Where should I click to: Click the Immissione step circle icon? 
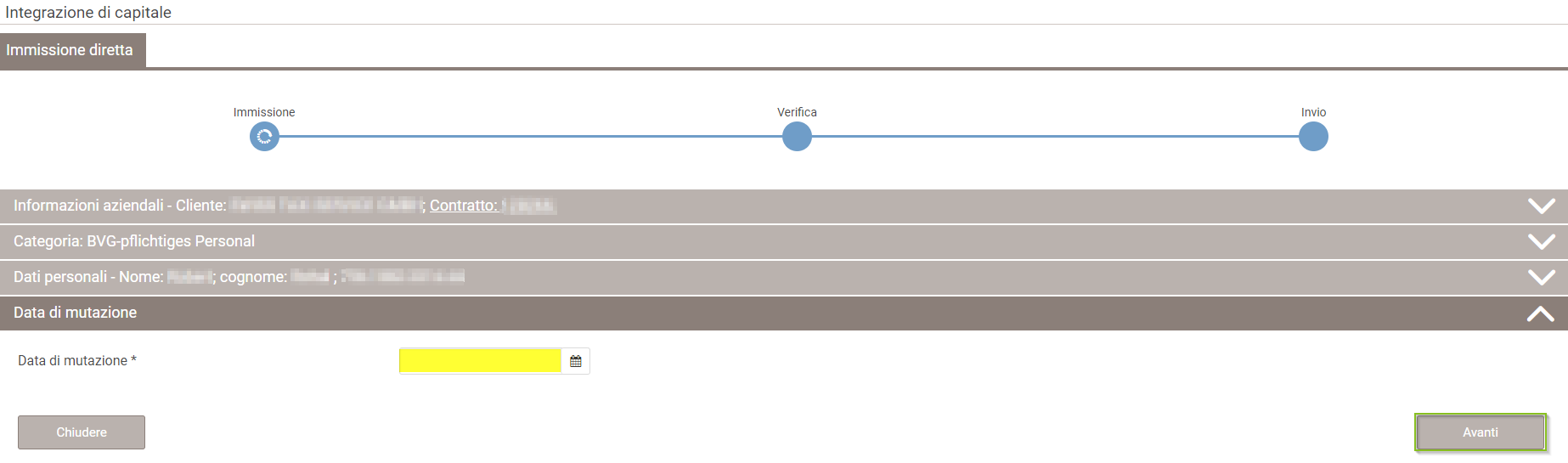coord(264,137)
